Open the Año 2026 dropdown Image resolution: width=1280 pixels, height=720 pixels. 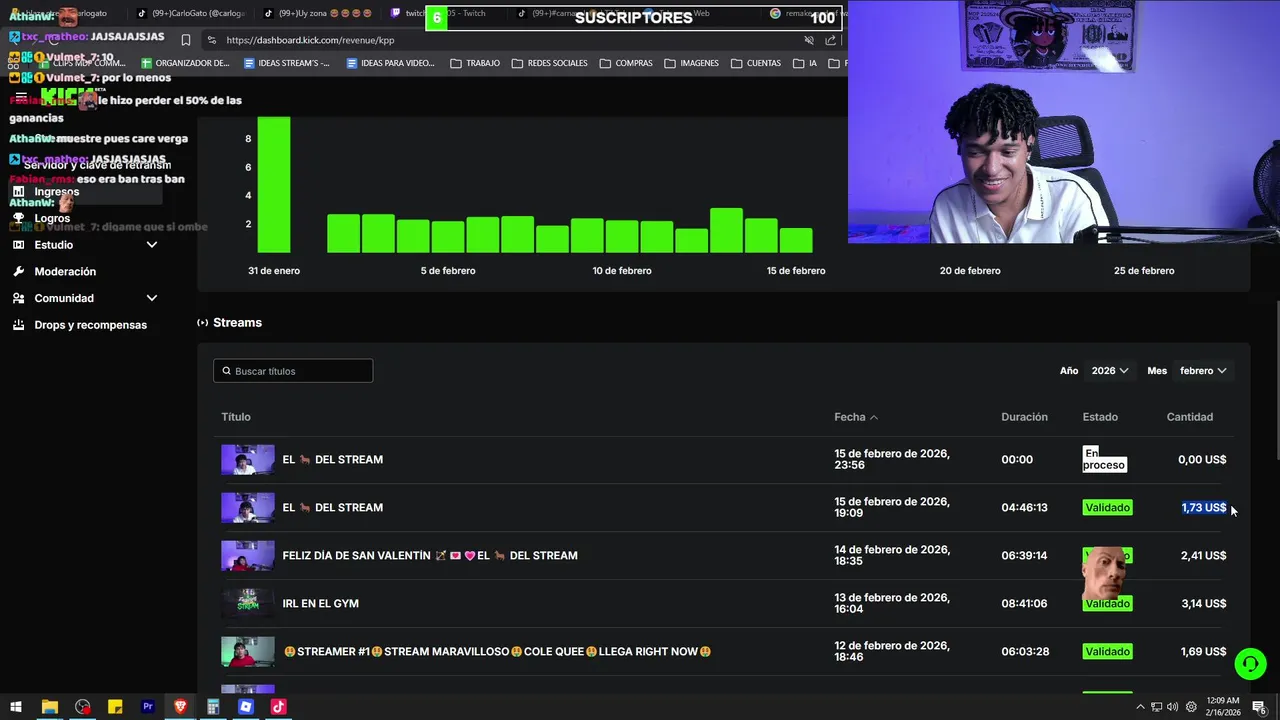coord(1110,371)
